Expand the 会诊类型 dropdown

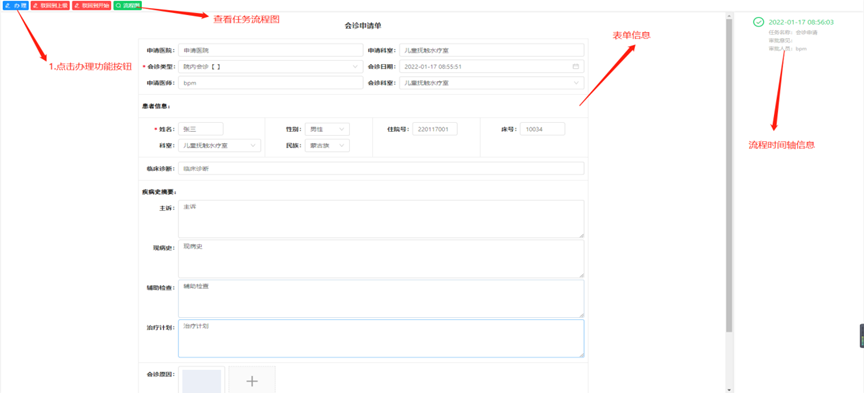pos(271,66)
